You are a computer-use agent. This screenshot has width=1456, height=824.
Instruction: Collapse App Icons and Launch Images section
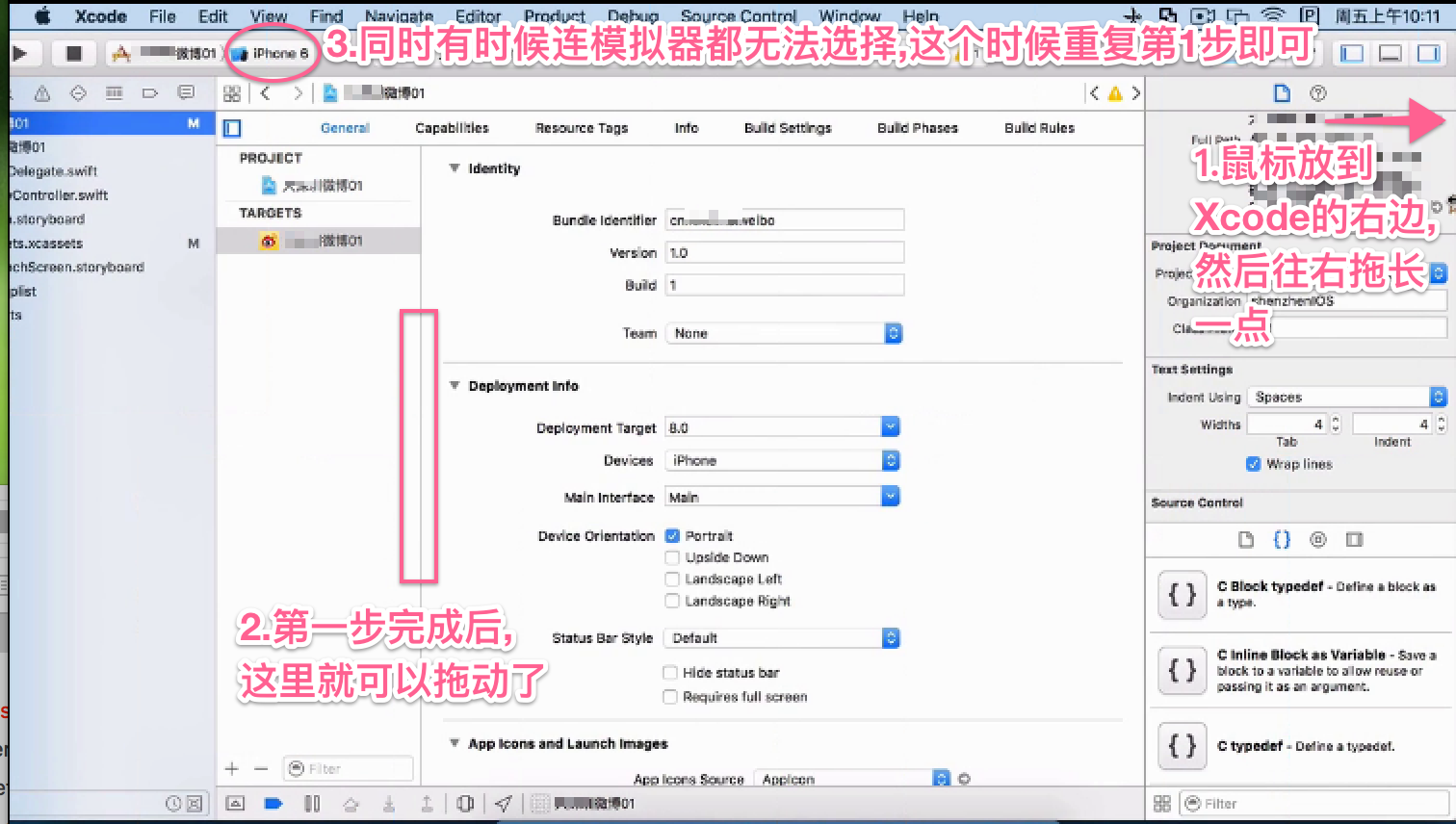tap(455, 744)
